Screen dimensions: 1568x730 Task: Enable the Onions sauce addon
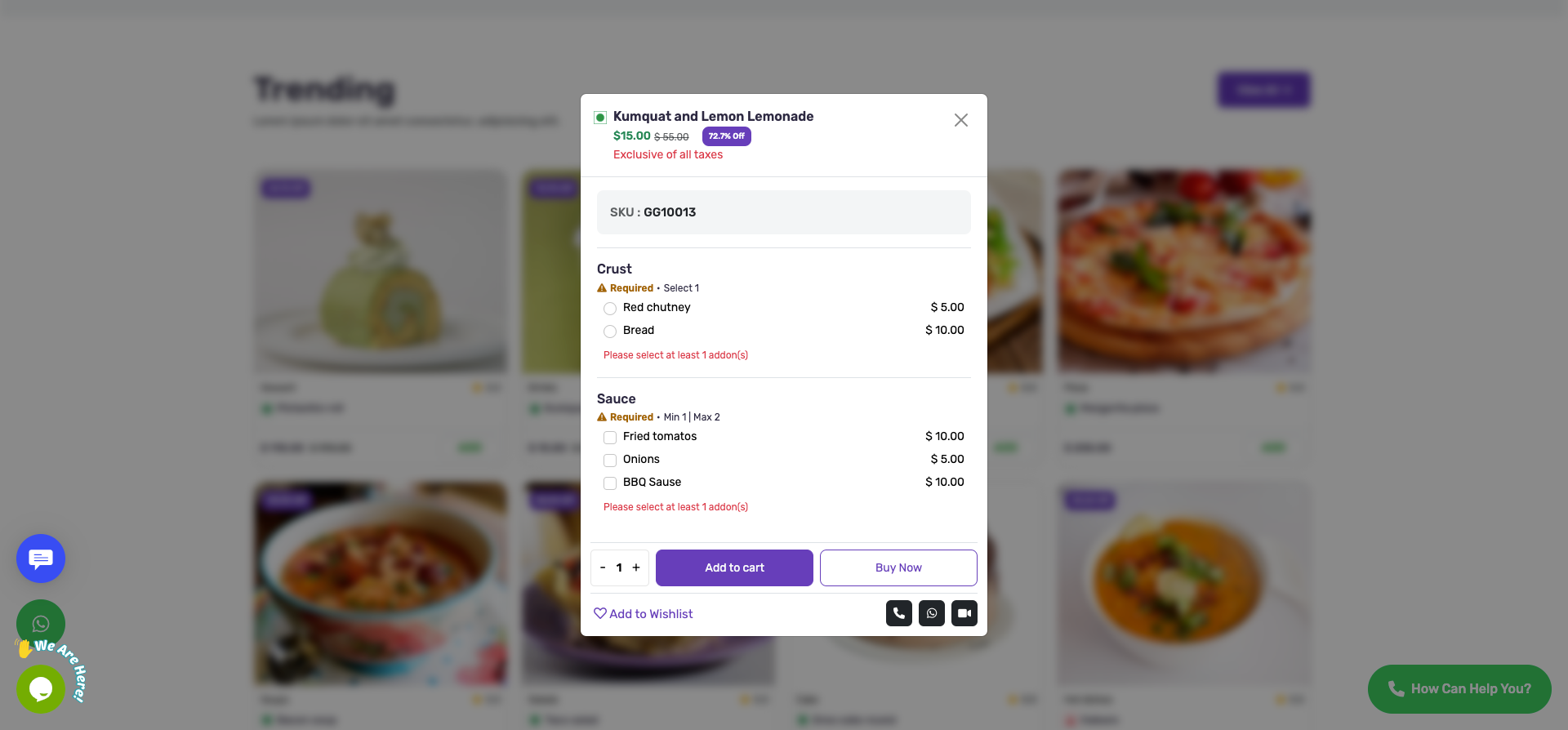609,461
